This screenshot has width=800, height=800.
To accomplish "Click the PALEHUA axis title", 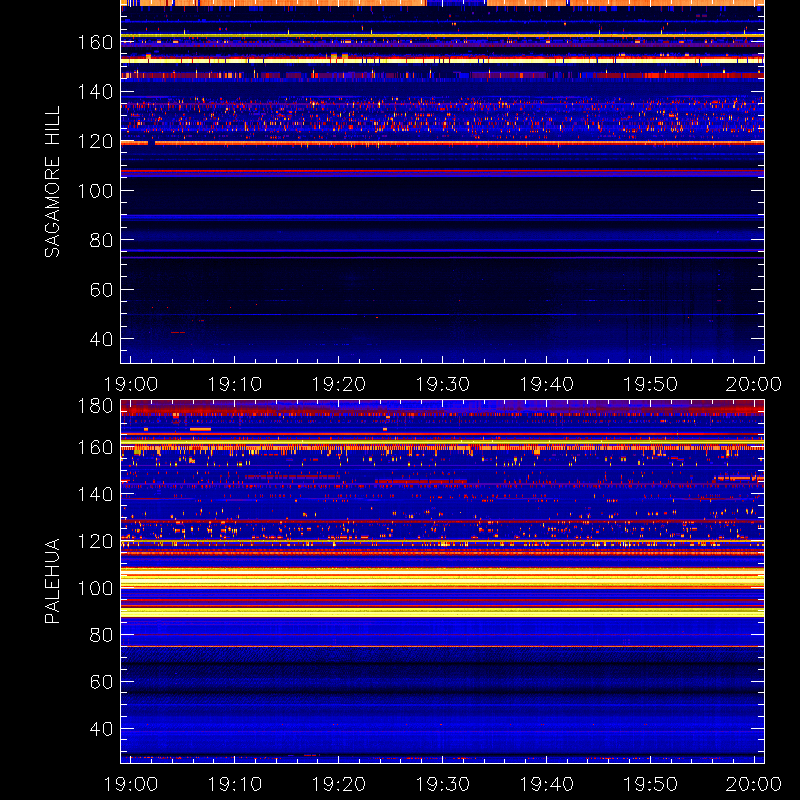I will [52, 581].
